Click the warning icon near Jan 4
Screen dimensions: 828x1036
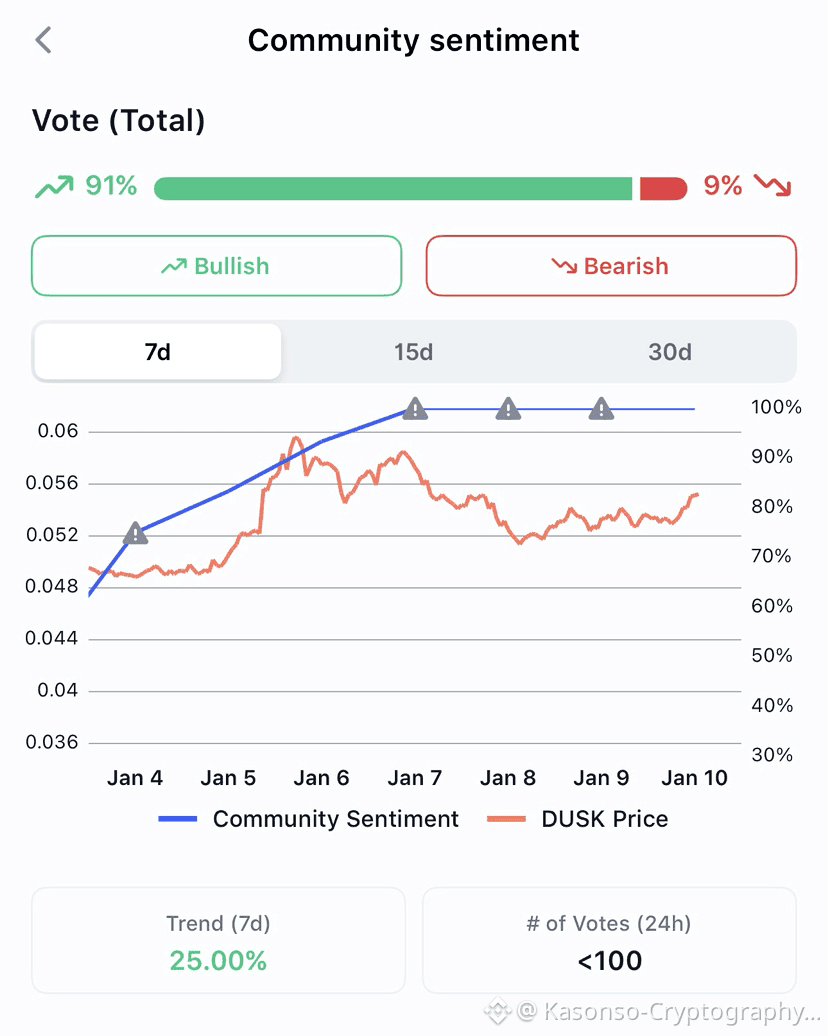point(135,534)
